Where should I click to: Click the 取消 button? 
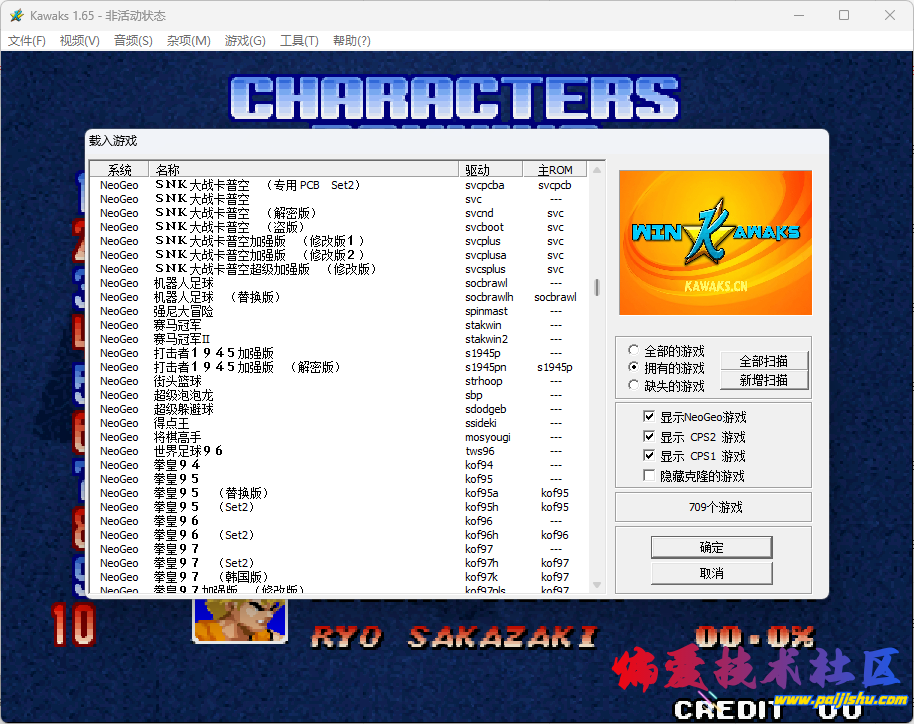711,572
